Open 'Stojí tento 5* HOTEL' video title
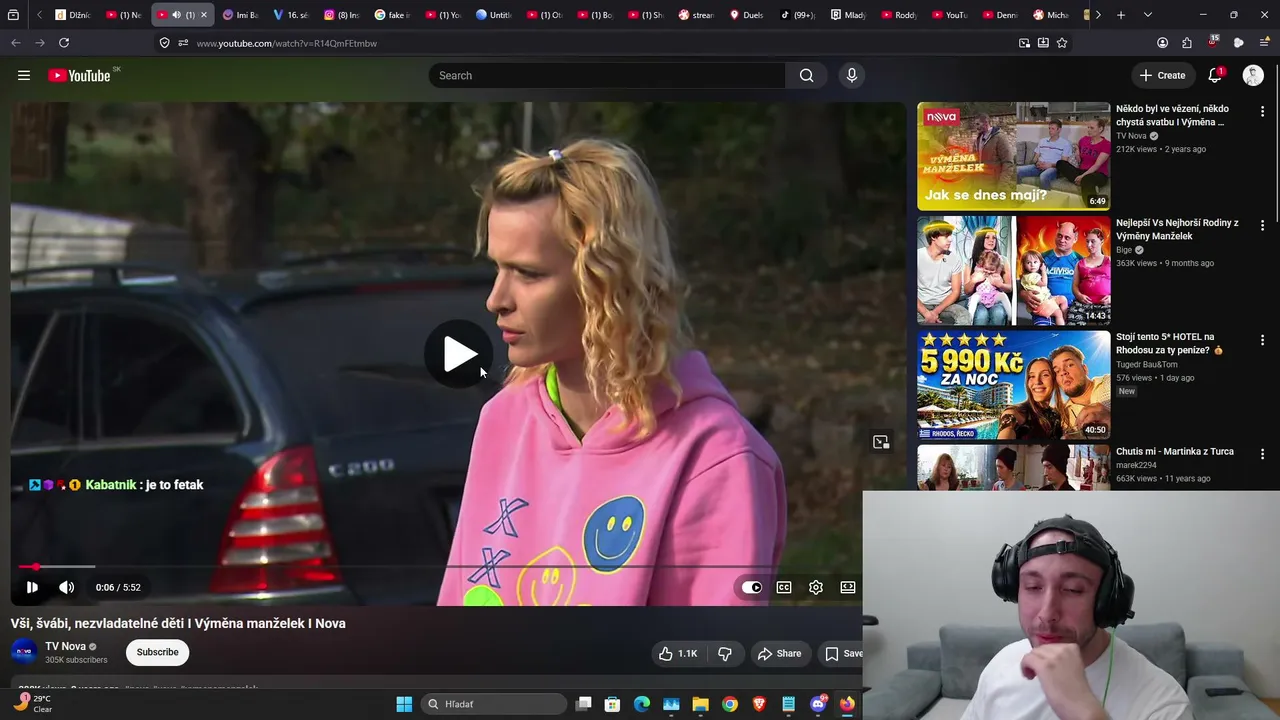1280x720 pixels. coord(1170,344)
